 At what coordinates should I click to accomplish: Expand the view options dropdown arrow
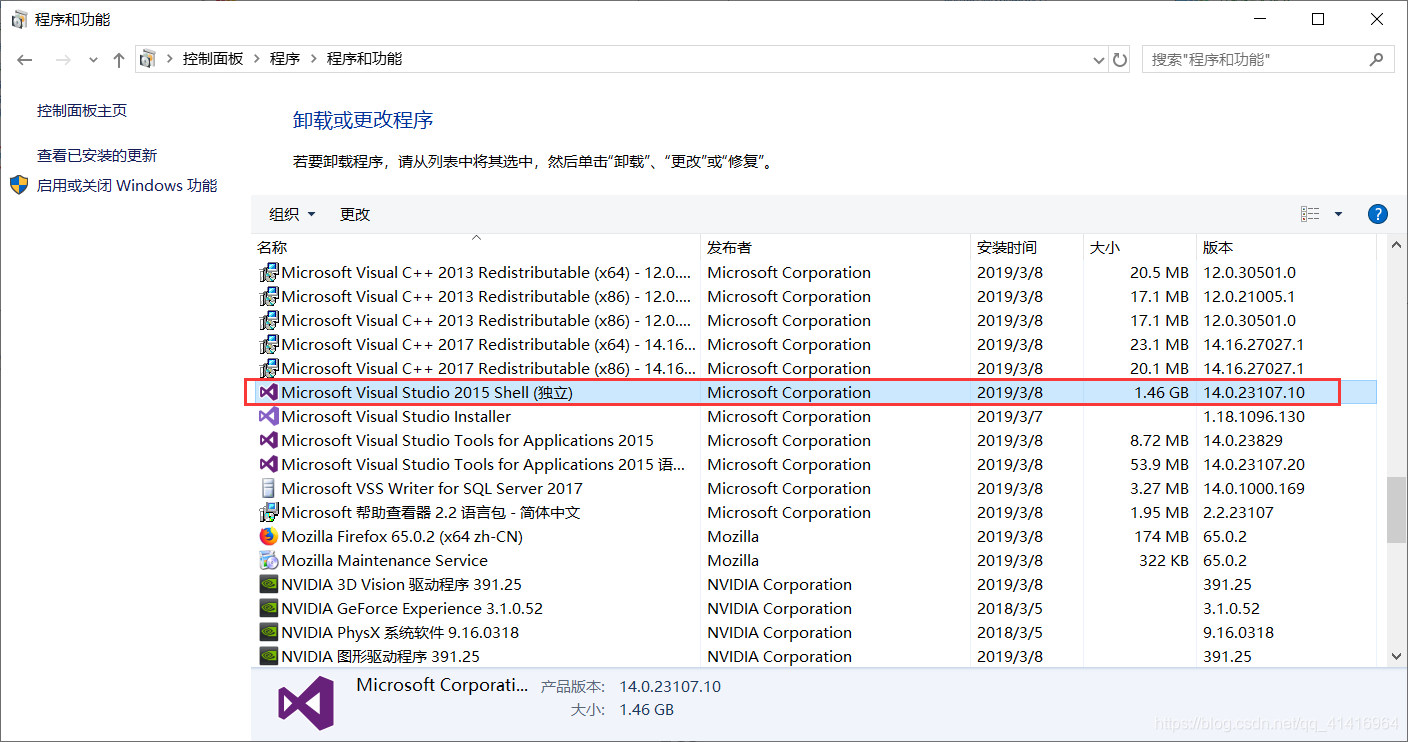click(x=1338, y=214)
